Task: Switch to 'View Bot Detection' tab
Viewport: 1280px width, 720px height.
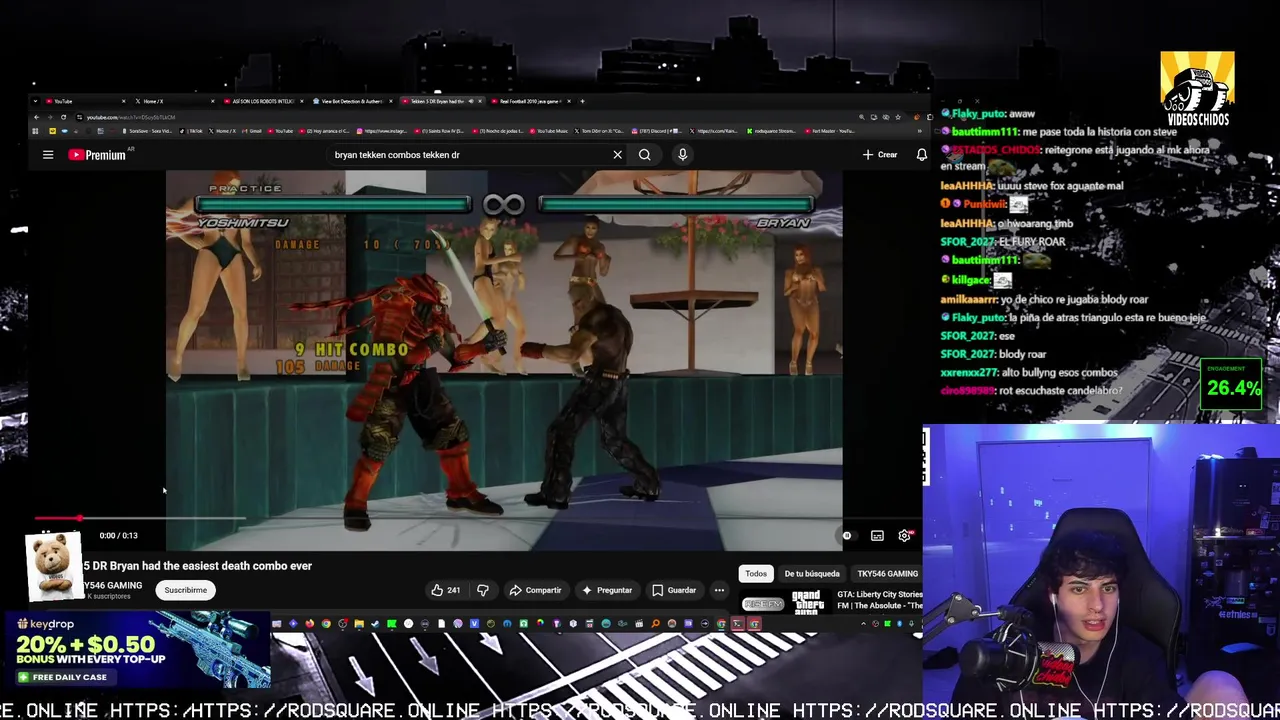Action: (352, 101)
